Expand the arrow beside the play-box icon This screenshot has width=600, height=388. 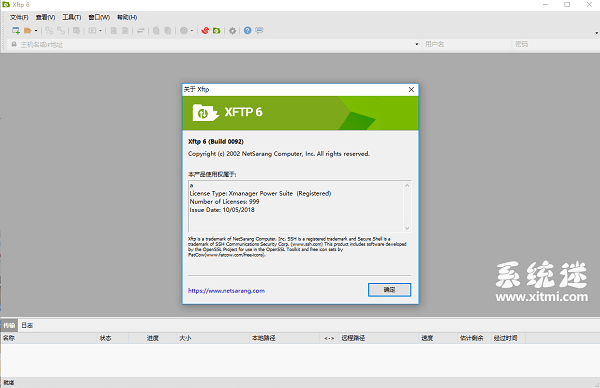100,31
